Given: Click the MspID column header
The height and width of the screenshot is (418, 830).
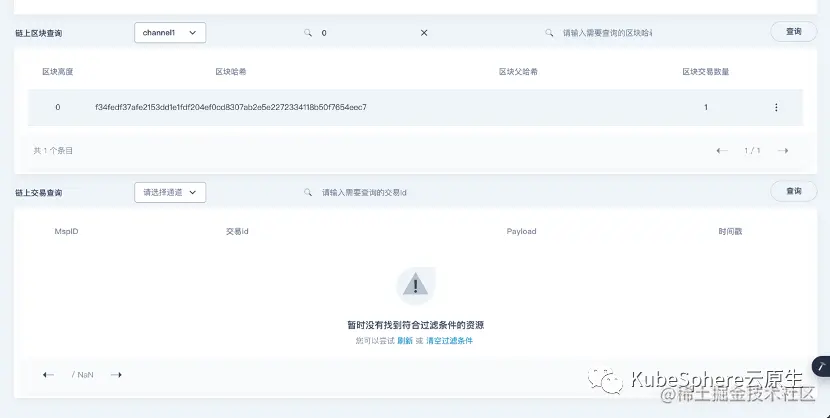Looking at the screenshot, I should click(x=66, y=232).
